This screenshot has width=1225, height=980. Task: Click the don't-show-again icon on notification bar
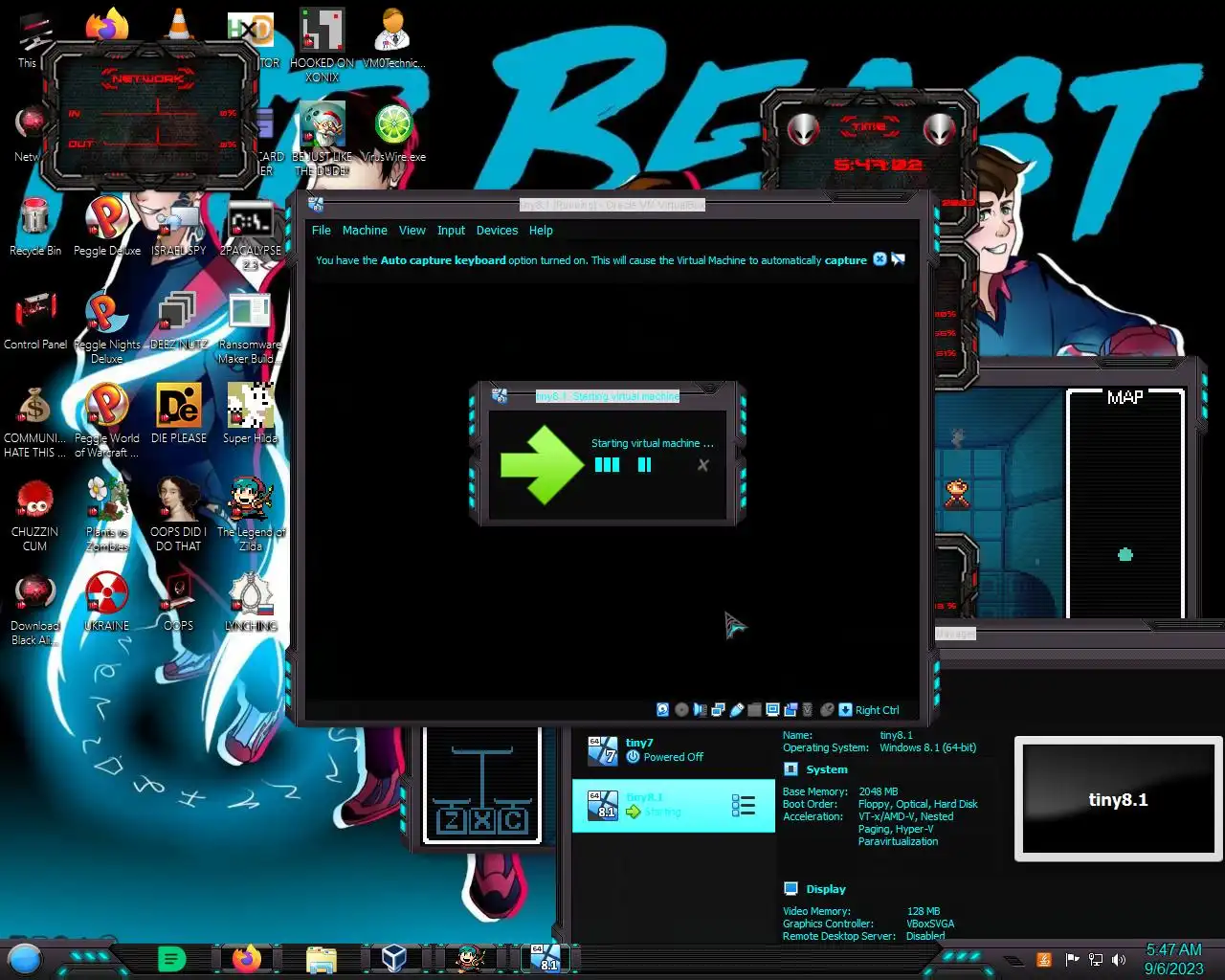coord(898,259)
